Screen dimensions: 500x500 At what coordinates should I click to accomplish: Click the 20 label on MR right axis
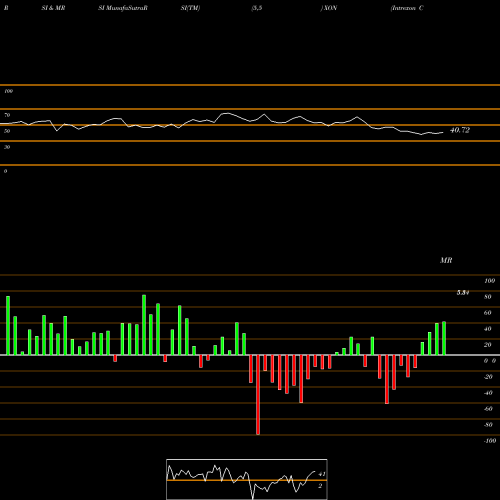point(488,345)
